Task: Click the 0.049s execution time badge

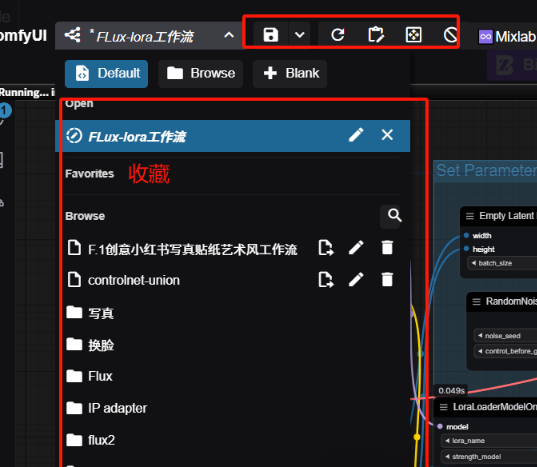Action: click(x=451, y=391)
